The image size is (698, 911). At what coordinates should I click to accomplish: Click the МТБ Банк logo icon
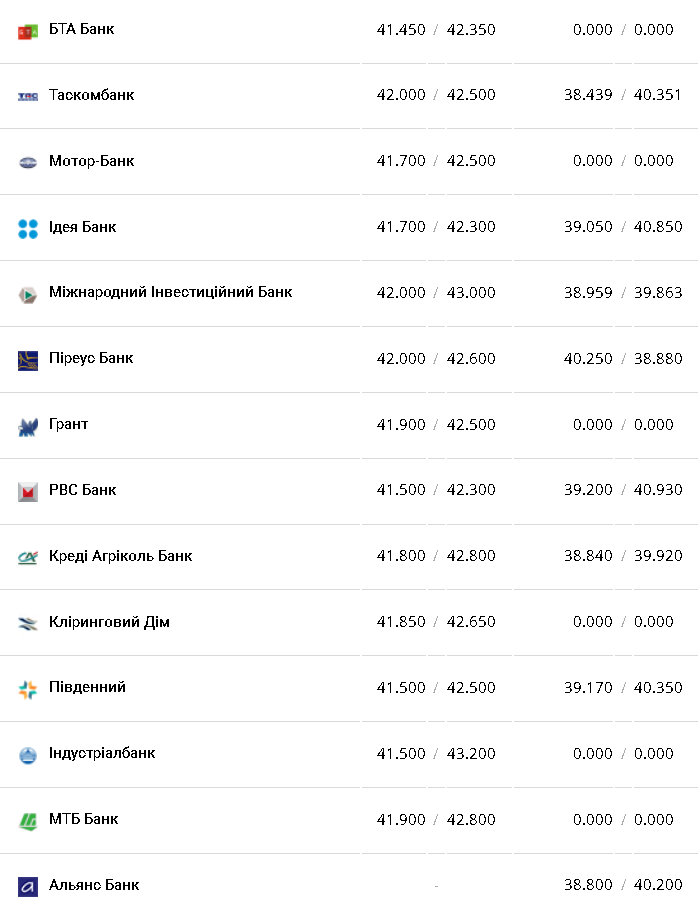click(28, 821)
